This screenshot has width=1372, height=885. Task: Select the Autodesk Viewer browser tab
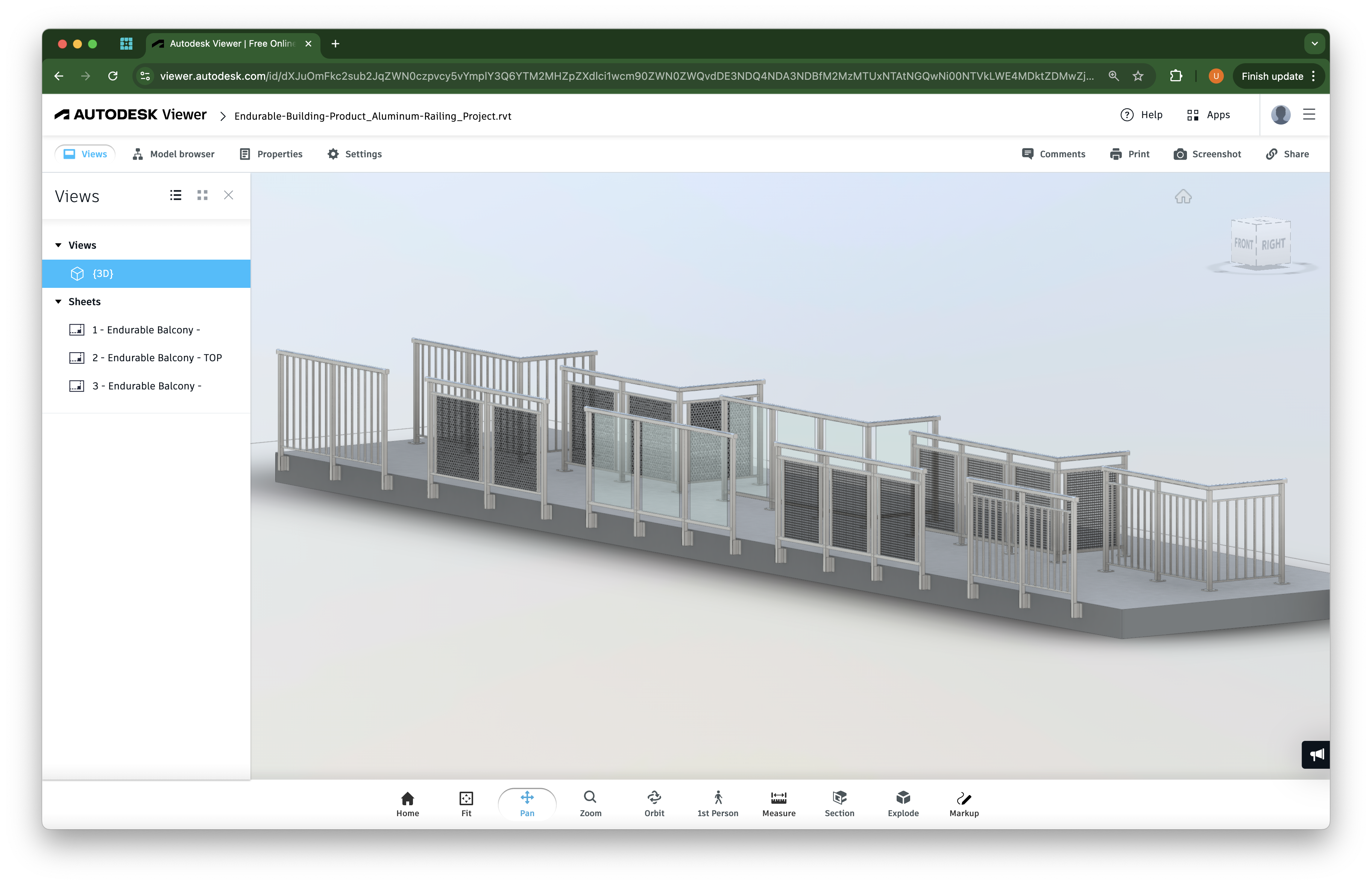pyautogui.click(x=232, y=44)
